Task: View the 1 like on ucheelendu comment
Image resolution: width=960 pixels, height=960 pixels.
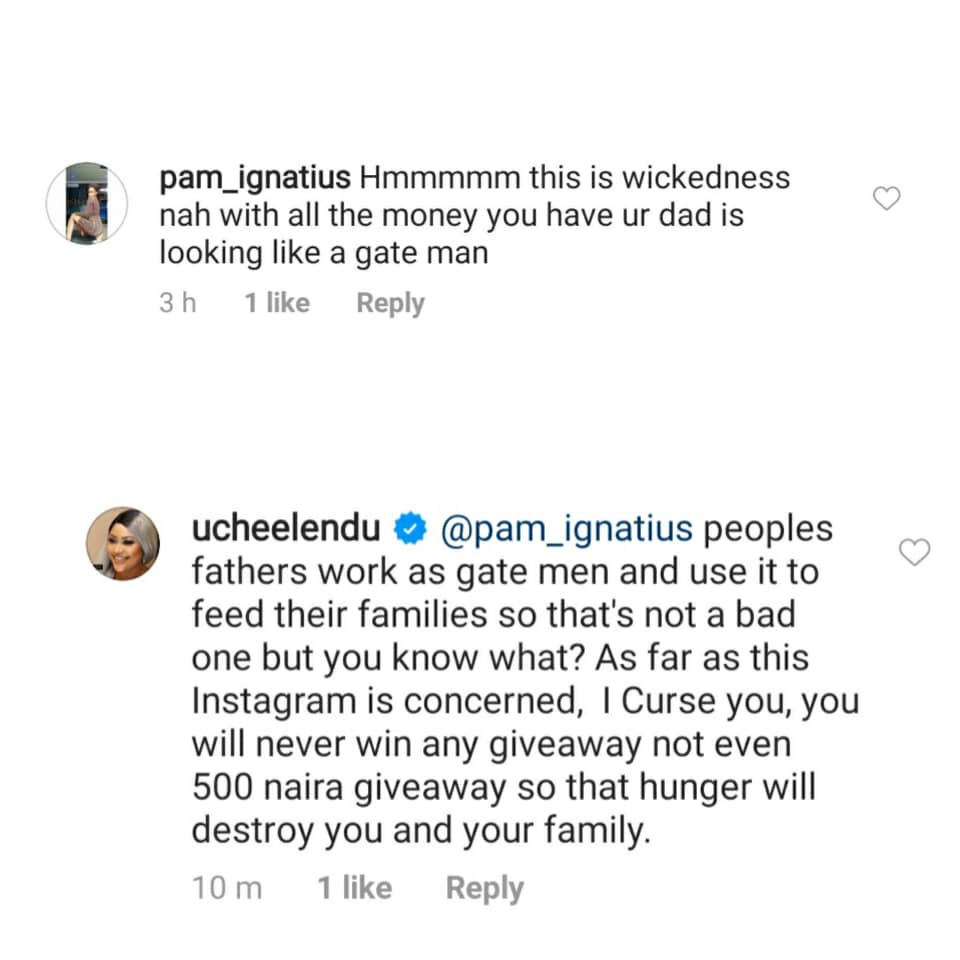Action: coord(355,888)
